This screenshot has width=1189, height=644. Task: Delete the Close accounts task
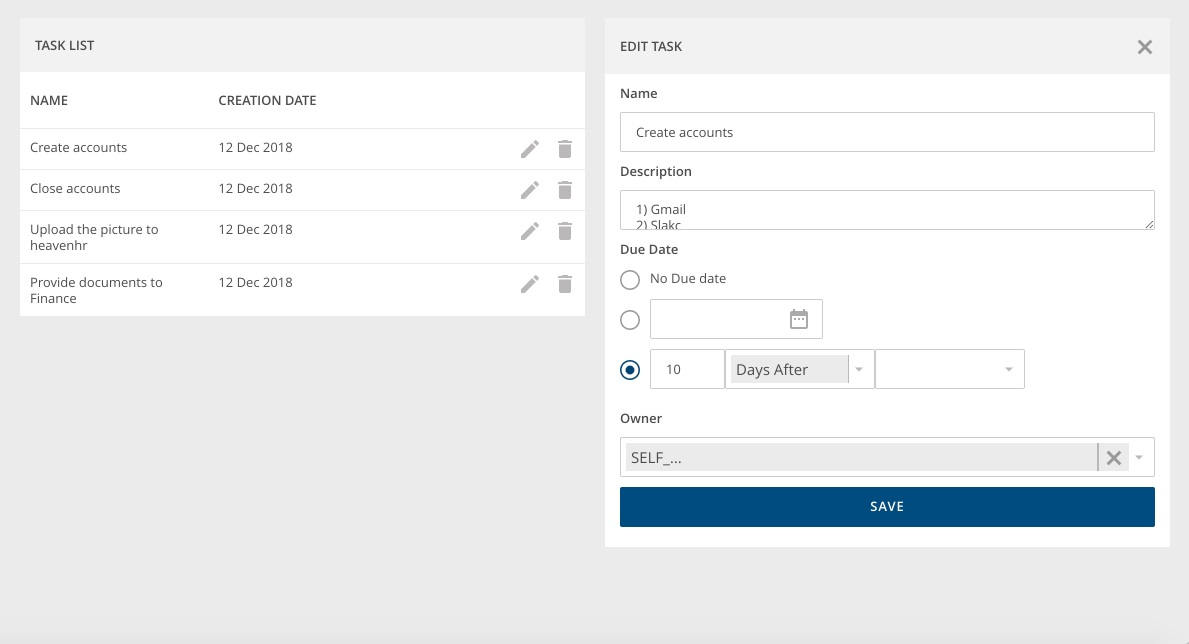point(565,189)
